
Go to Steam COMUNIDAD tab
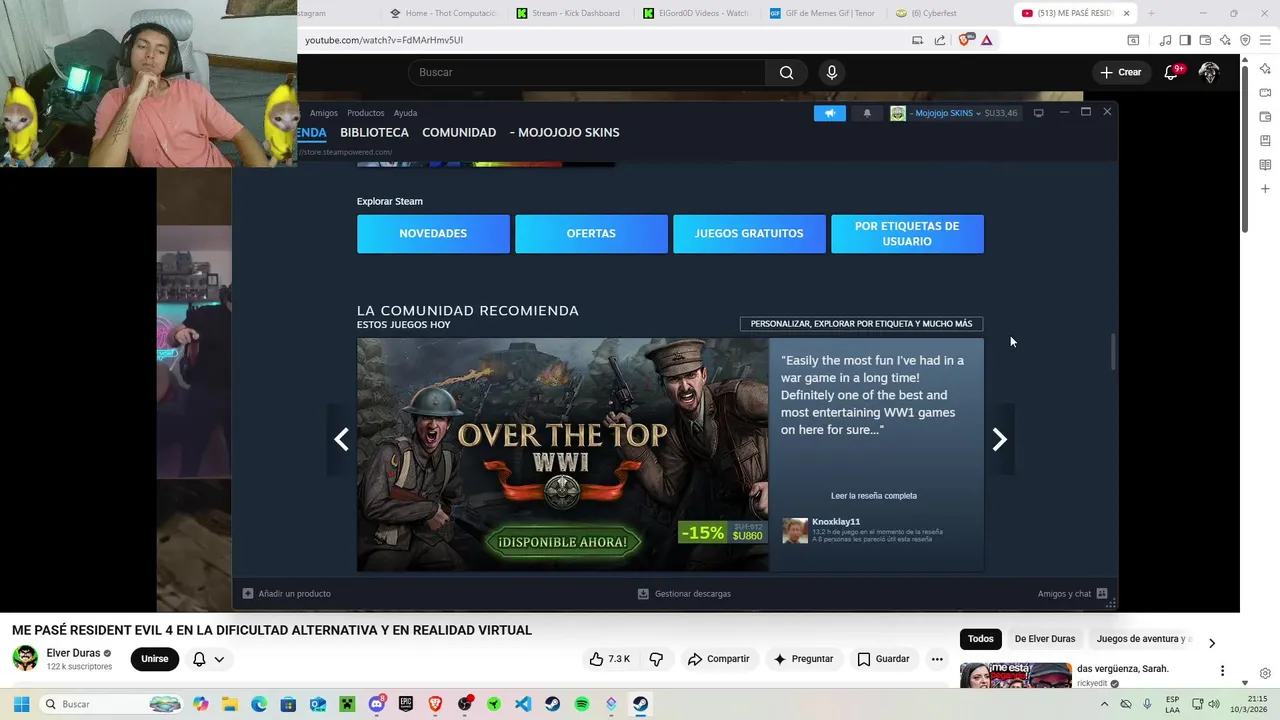coord(459,132)
